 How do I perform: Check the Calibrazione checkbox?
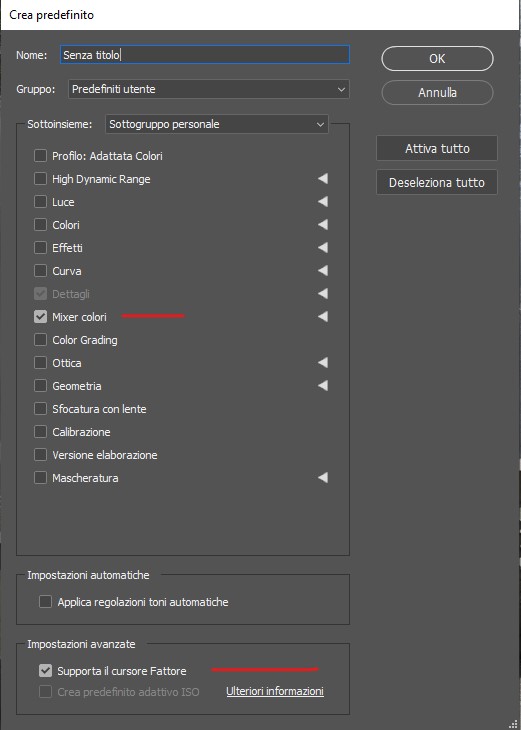tap(41, 432)
